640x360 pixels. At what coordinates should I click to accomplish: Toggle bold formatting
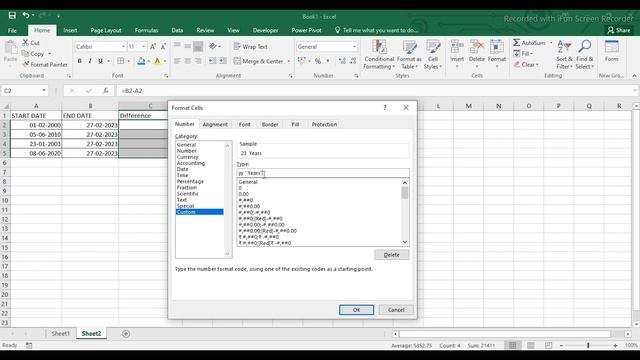tap(80, 61)
